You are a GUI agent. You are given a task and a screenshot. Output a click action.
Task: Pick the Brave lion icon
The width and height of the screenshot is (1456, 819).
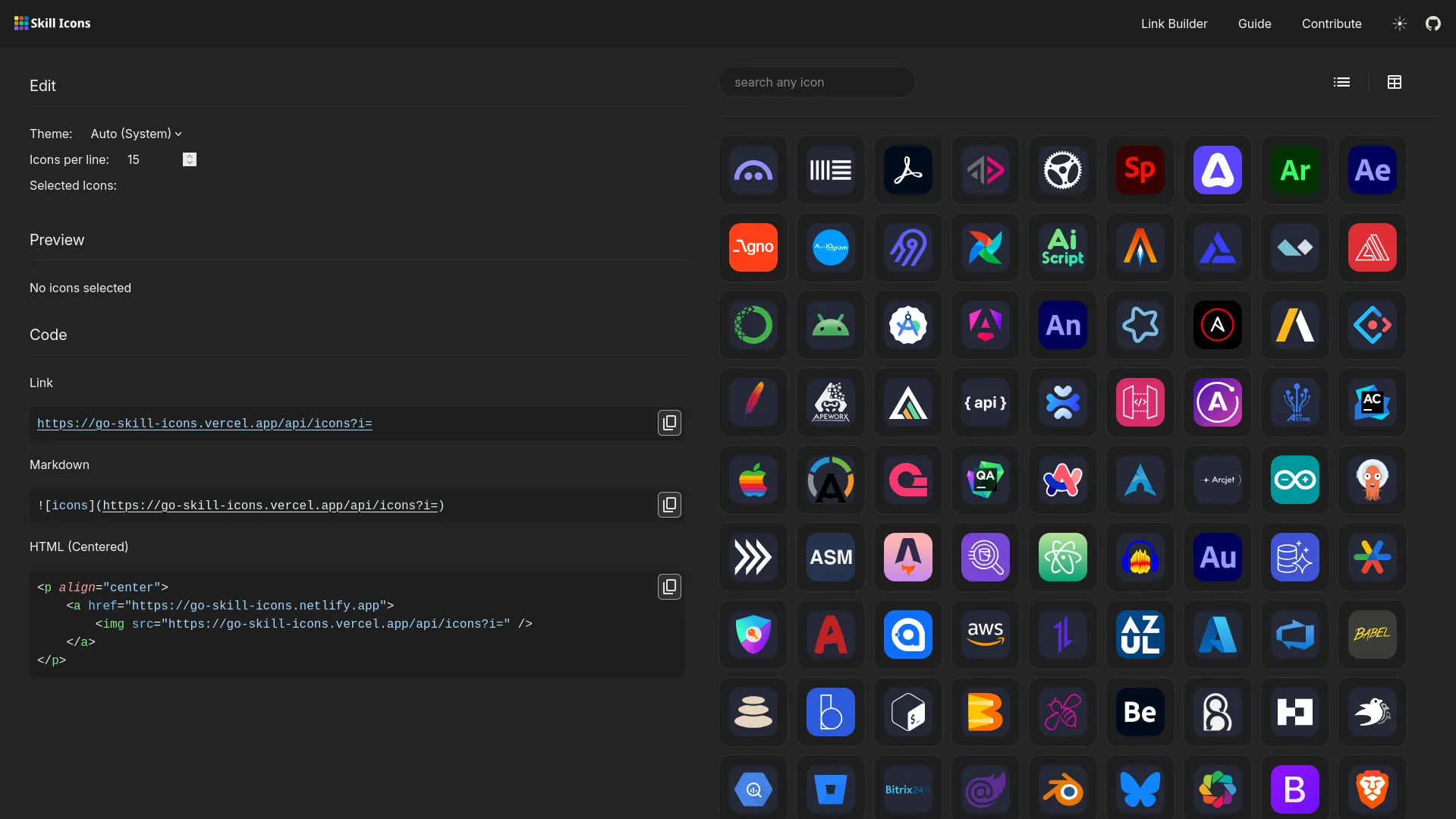tap(1372, 789)
